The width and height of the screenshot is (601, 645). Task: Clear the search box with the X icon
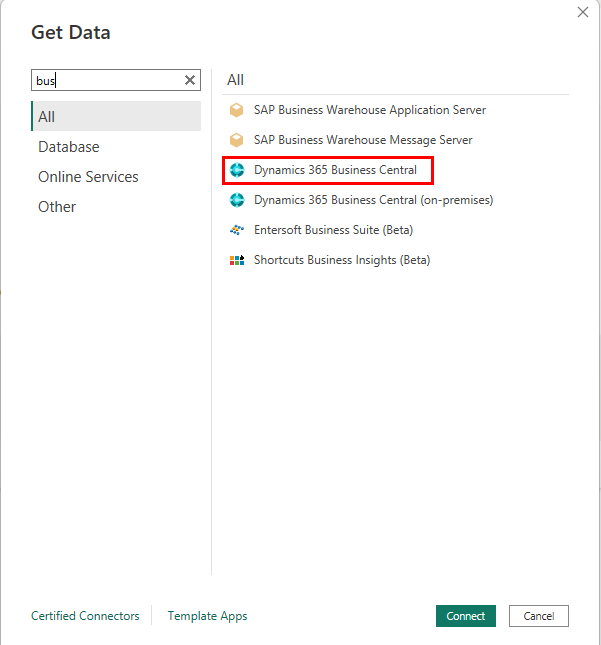pos(190,80)
